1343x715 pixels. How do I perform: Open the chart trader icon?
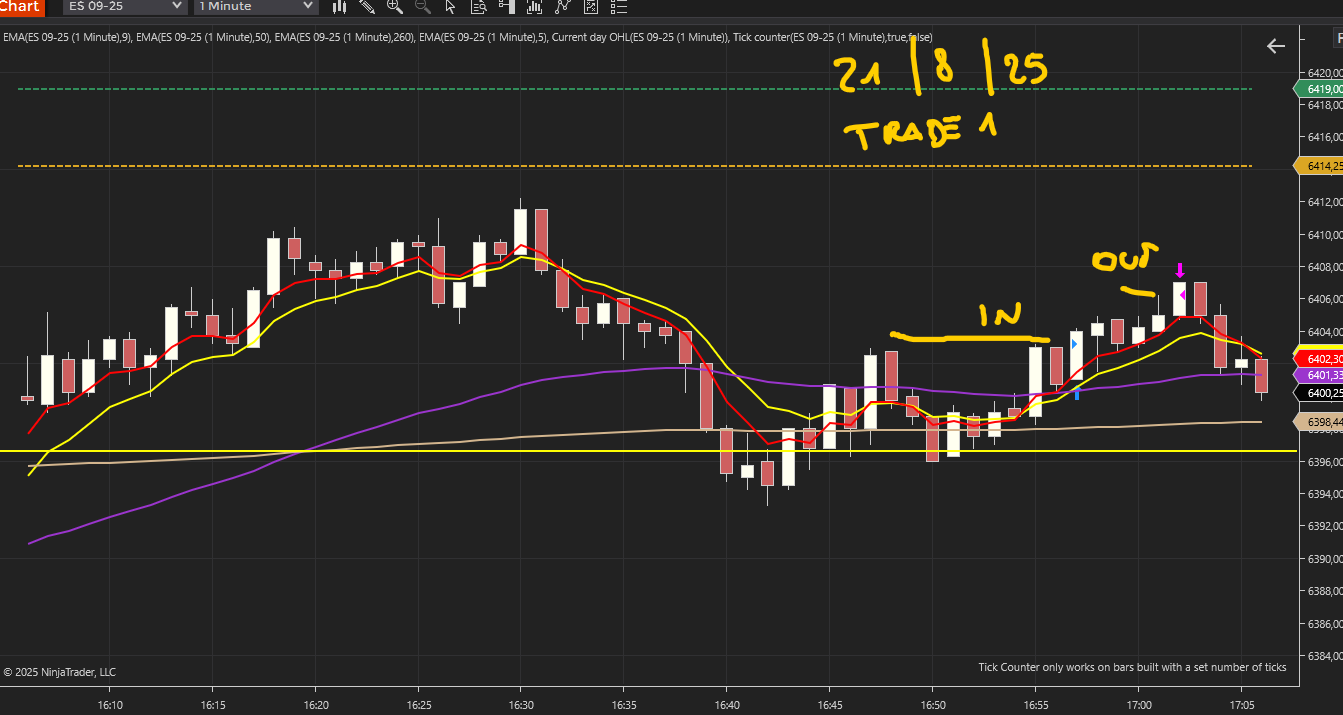(x=507, y=6)
